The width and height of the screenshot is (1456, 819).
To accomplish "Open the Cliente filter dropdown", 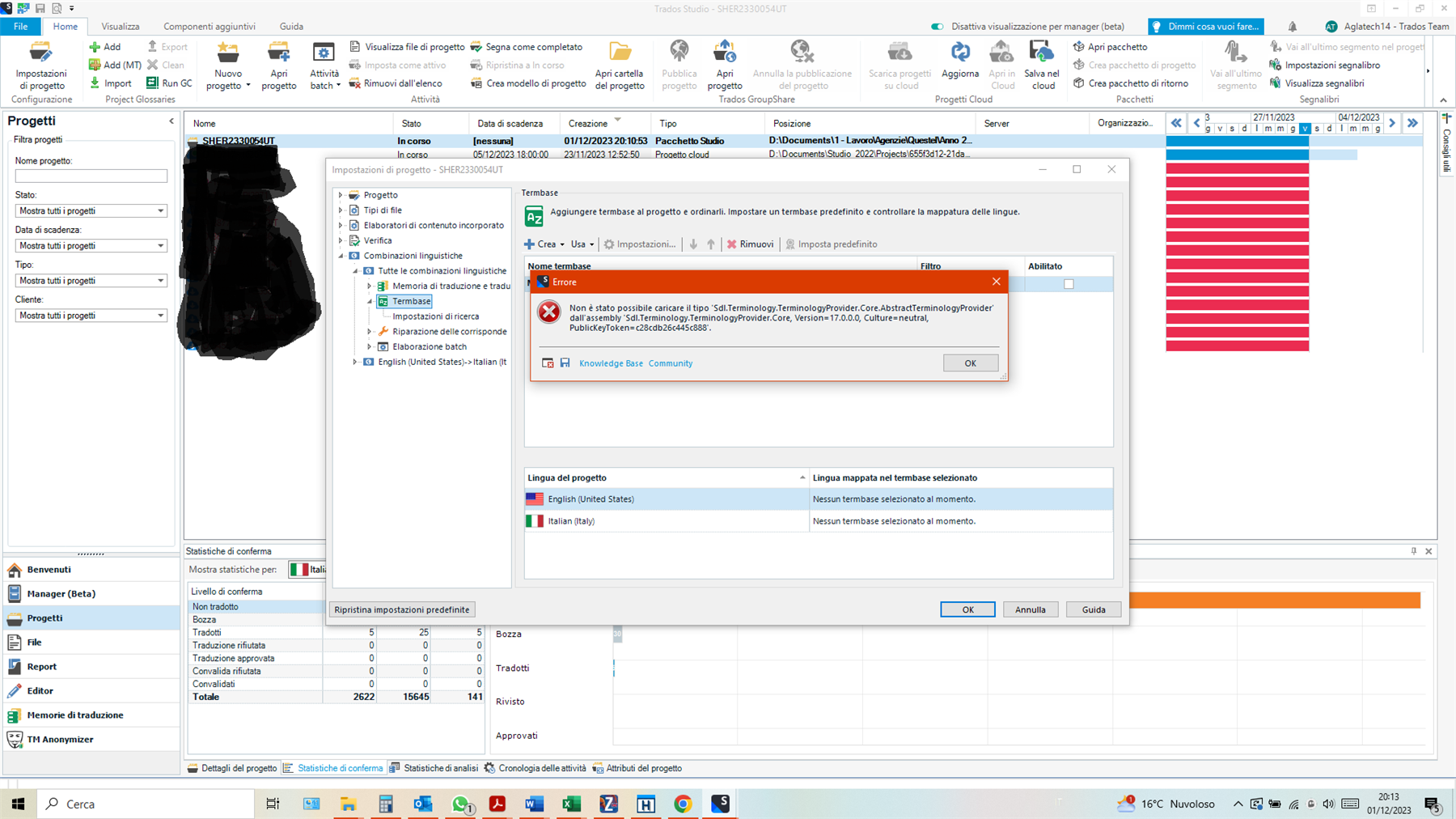I will 91,316.
